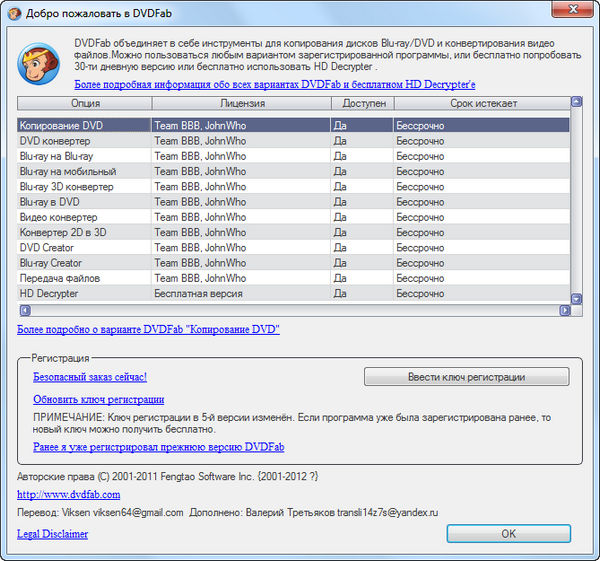Image resolution: width=600 pixels, height=561 pixels.
Task: Click the horizontal scroll right arrow
Action: (564, 310)
